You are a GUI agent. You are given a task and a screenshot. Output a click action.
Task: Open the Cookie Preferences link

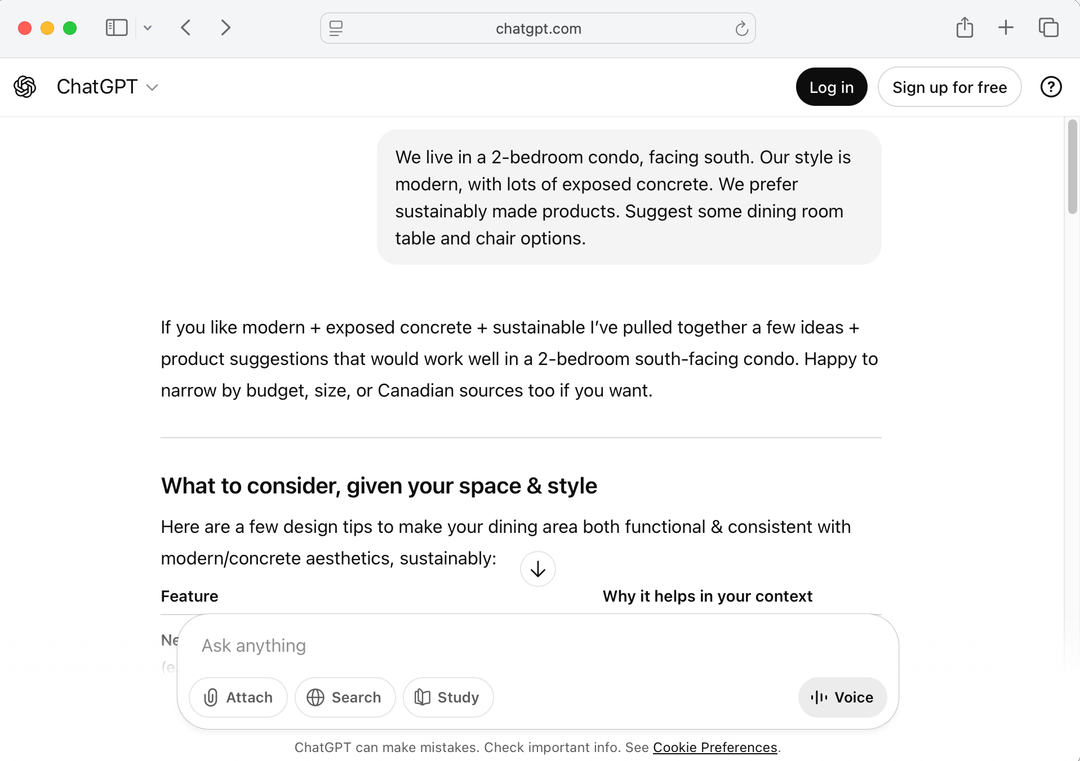(x=715, y=747)
